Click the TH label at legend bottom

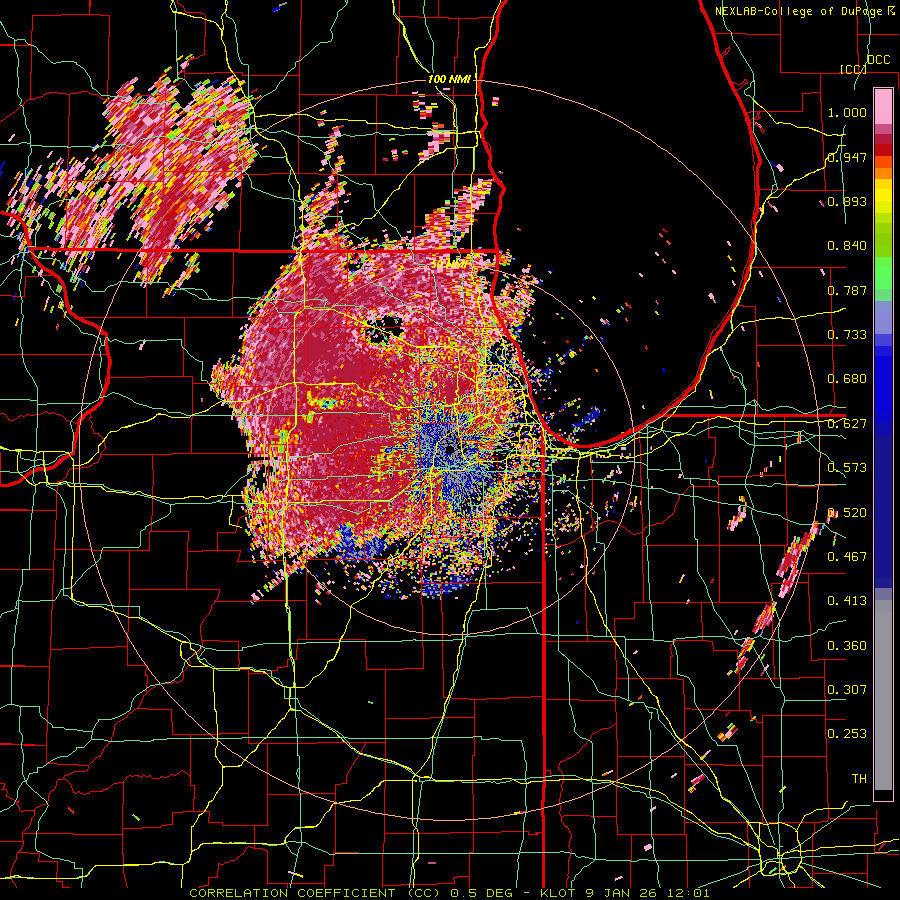[859, 779]
